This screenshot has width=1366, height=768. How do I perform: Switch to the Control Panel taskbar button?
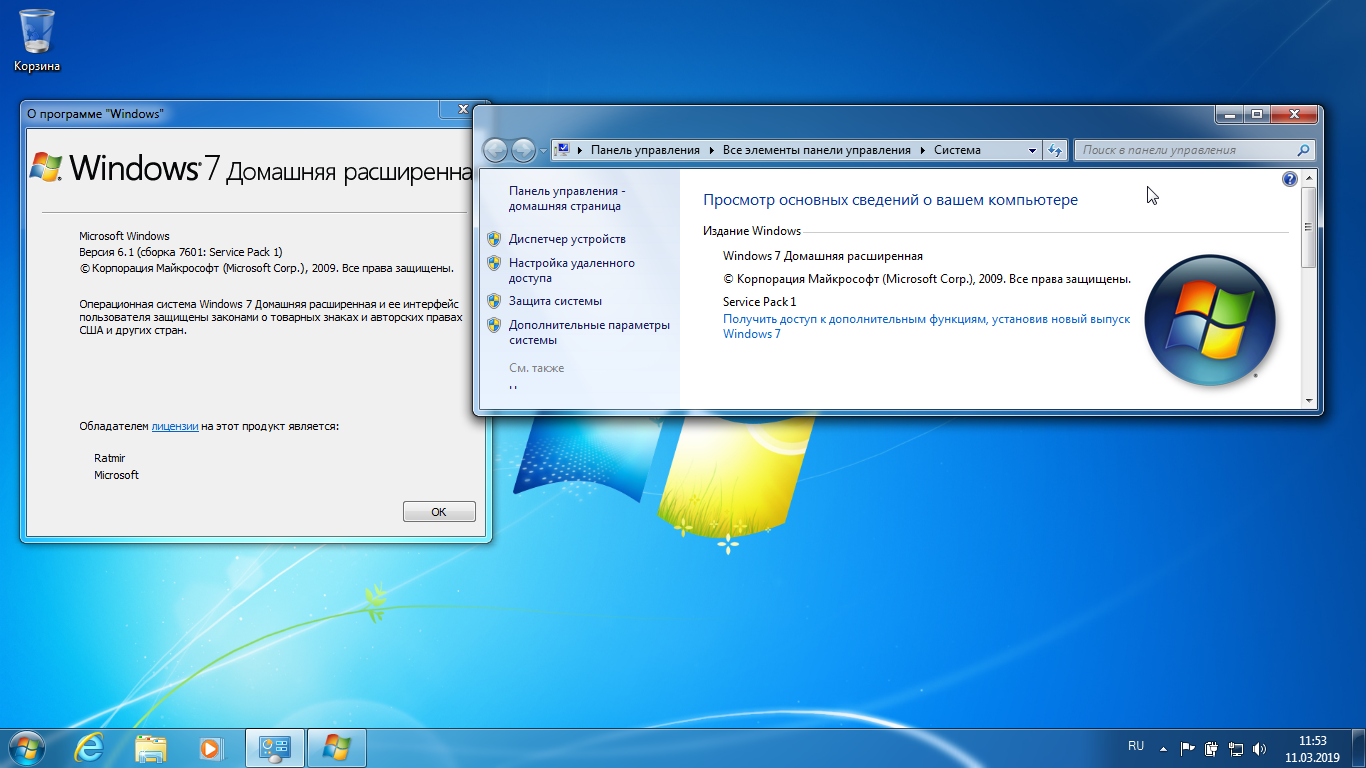tap(274, 747)
